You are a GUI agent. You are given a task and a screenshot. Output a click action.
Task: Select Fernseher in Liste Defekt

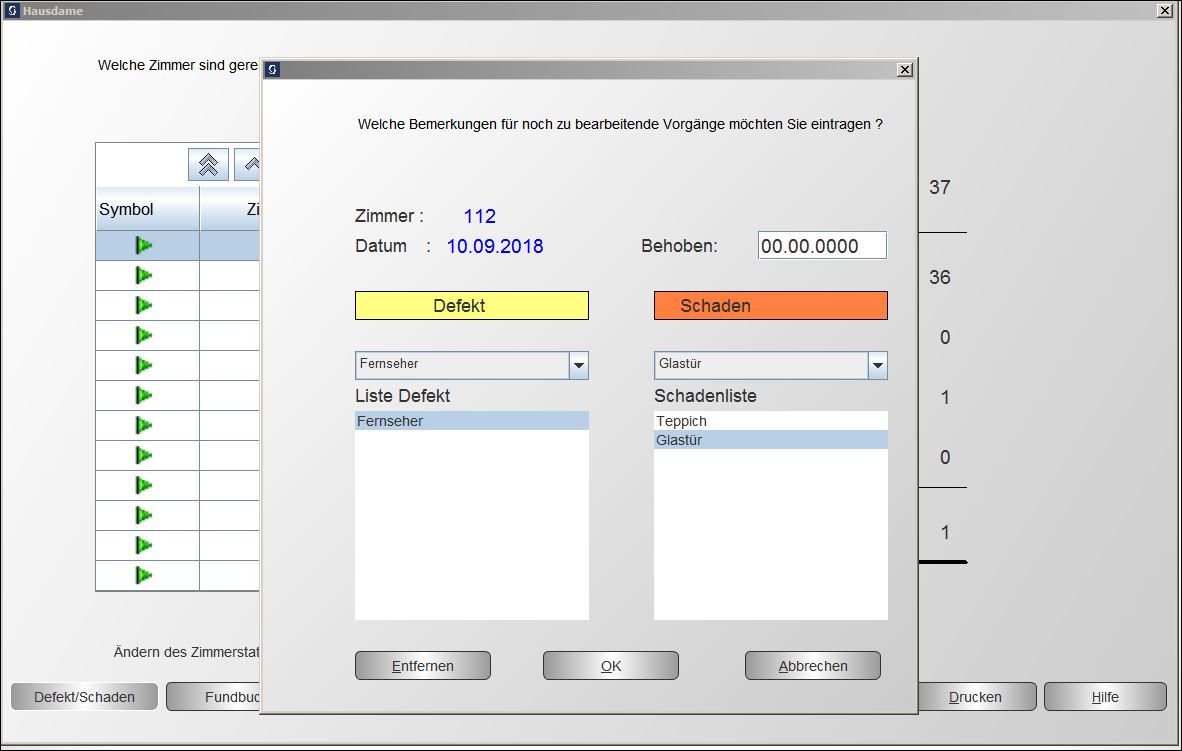pyautogui.click(x=471, y=421)
